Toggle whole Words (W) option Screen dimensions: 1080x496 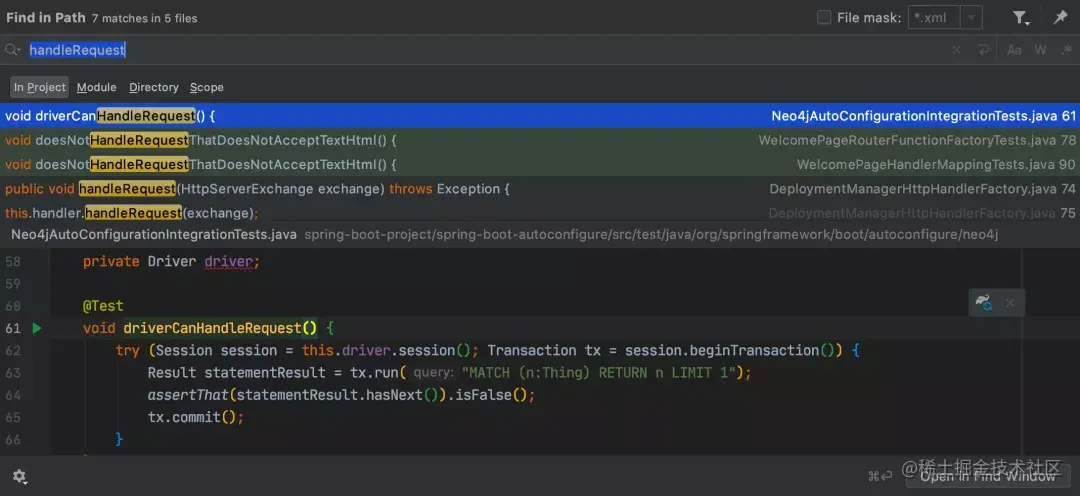point(1040,50)
